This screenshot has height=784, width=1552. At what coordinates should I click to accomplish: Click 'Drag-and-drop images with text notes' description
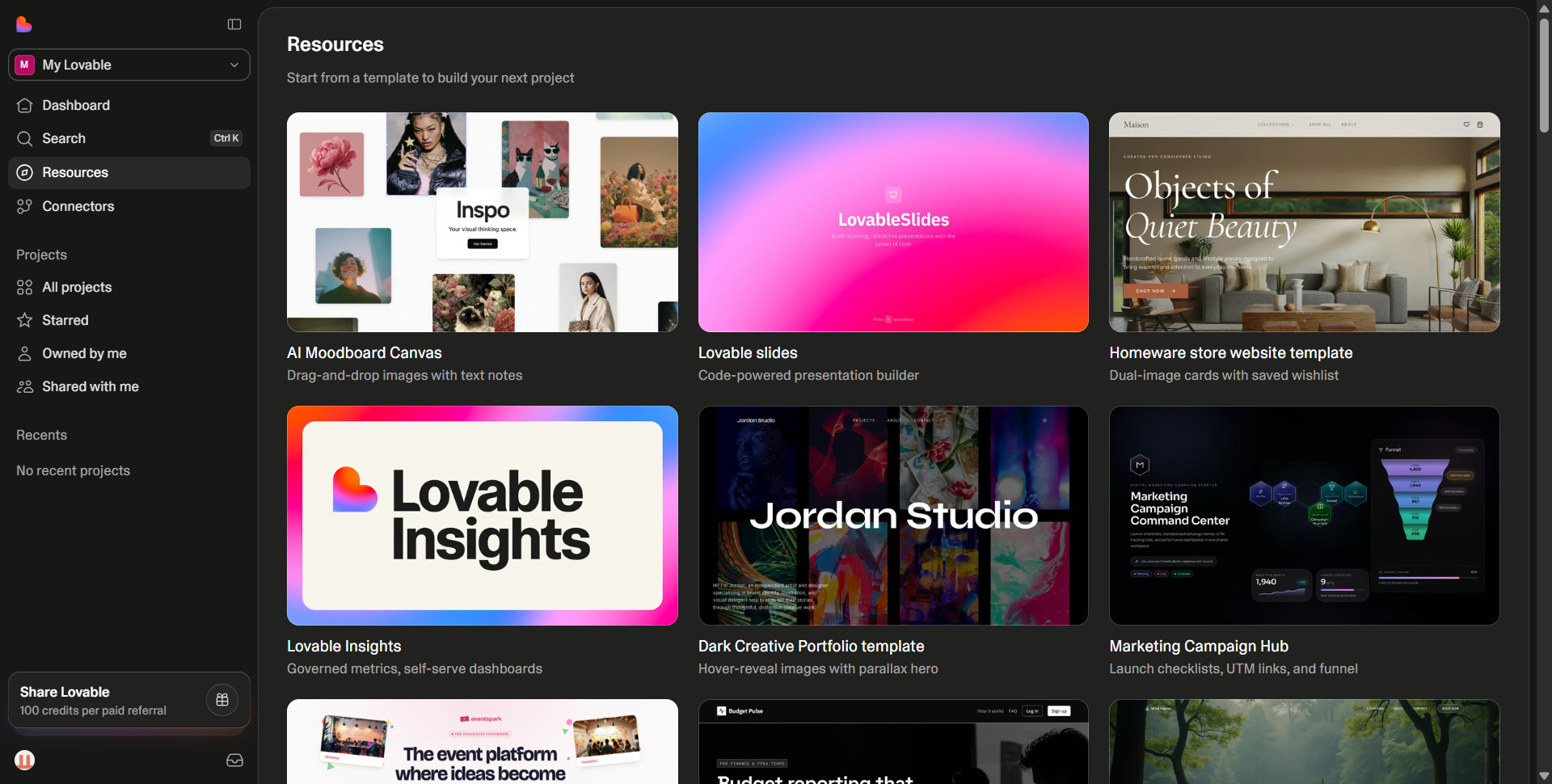tap(404, 375)
